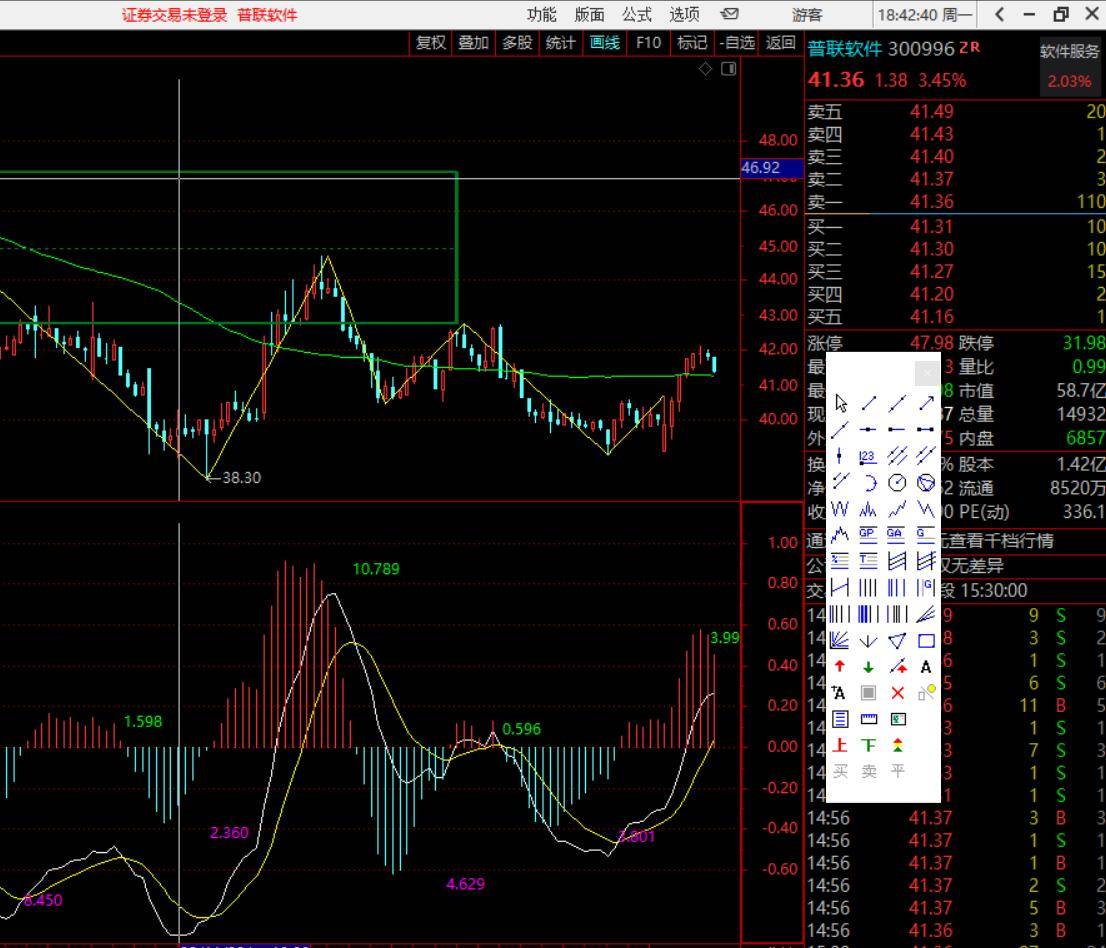Screen dimensions: 1106x948
Task: Click the back arrow in title bar
Action: pos(999,14)
